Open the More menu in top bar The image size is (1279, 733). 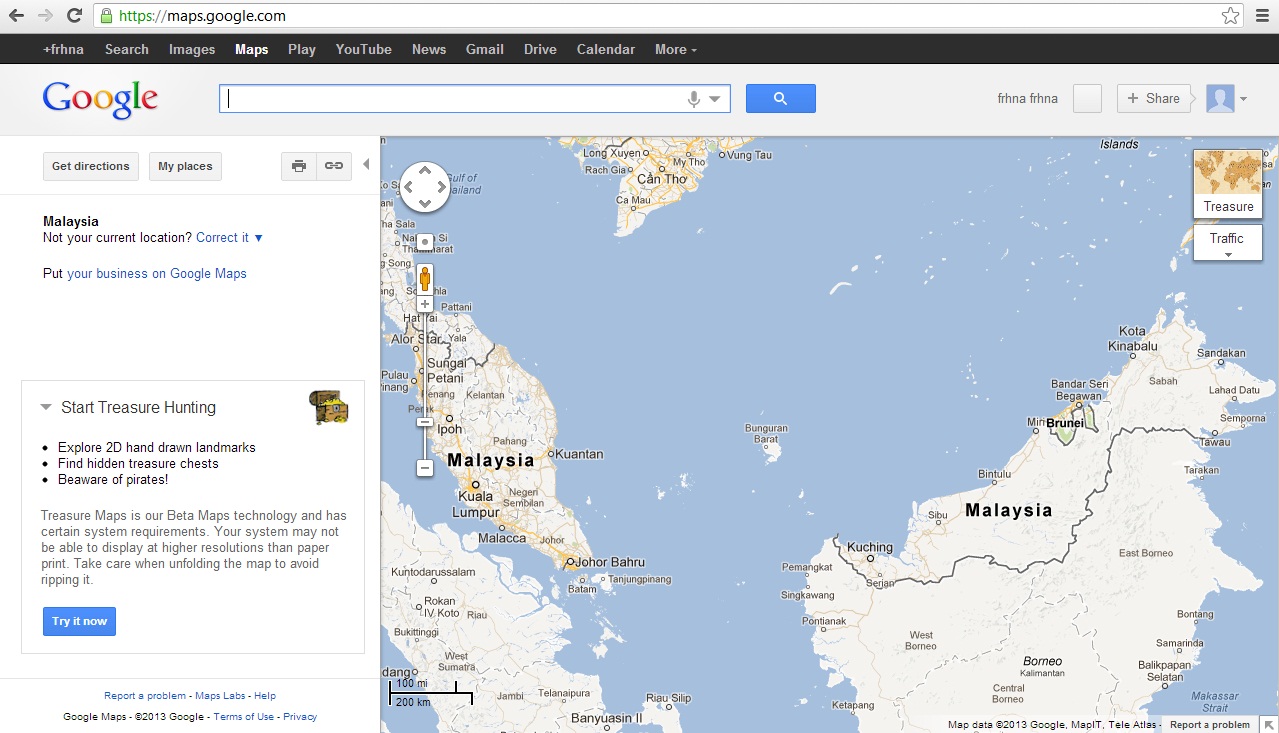click(x=676, y=49)
